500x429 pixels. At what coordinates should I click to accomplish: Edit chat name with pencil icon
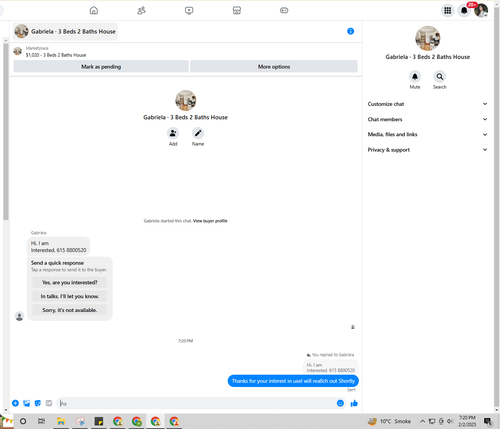click(x=198, y=133)
